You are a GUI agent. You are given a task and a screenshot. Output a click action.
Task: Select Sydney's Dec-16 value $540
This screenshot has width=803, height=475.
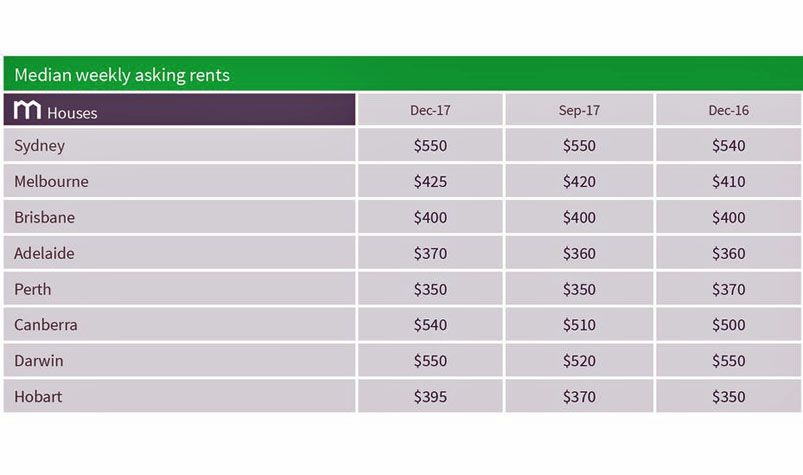(x=728, y=145)
